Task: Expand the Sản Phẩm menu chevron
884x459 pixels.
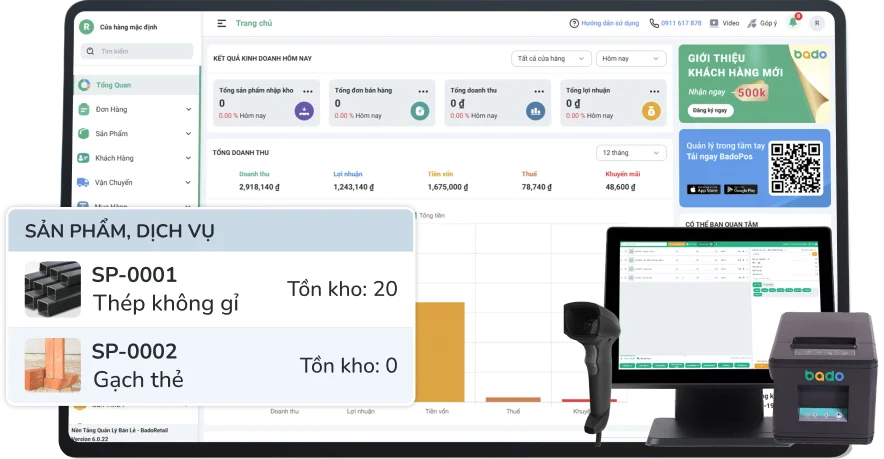Action: coord(188,134)
